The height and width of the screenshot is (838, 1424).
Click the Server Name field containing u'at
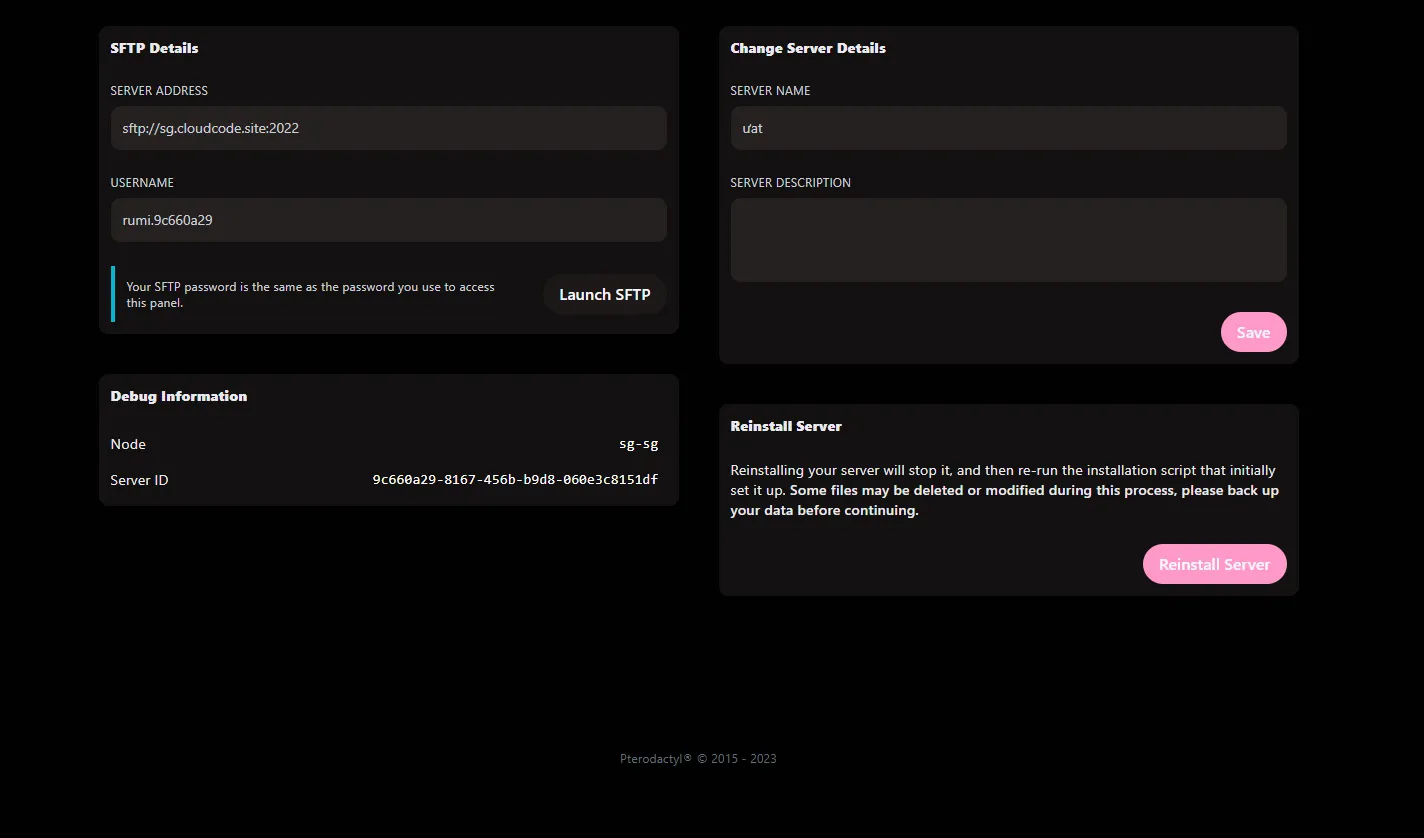1008,128
